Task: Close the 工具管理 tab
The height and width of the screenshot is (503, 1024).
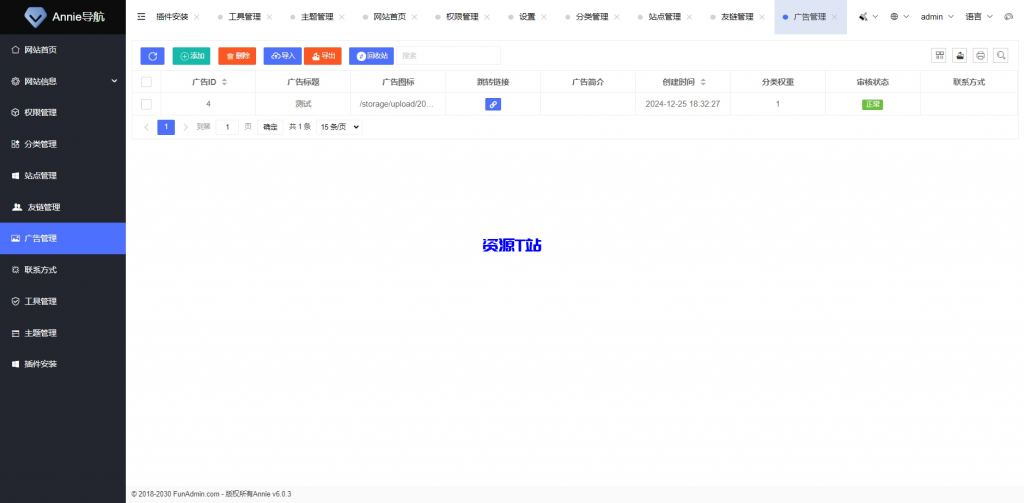Action: click(x=270, y=17)
